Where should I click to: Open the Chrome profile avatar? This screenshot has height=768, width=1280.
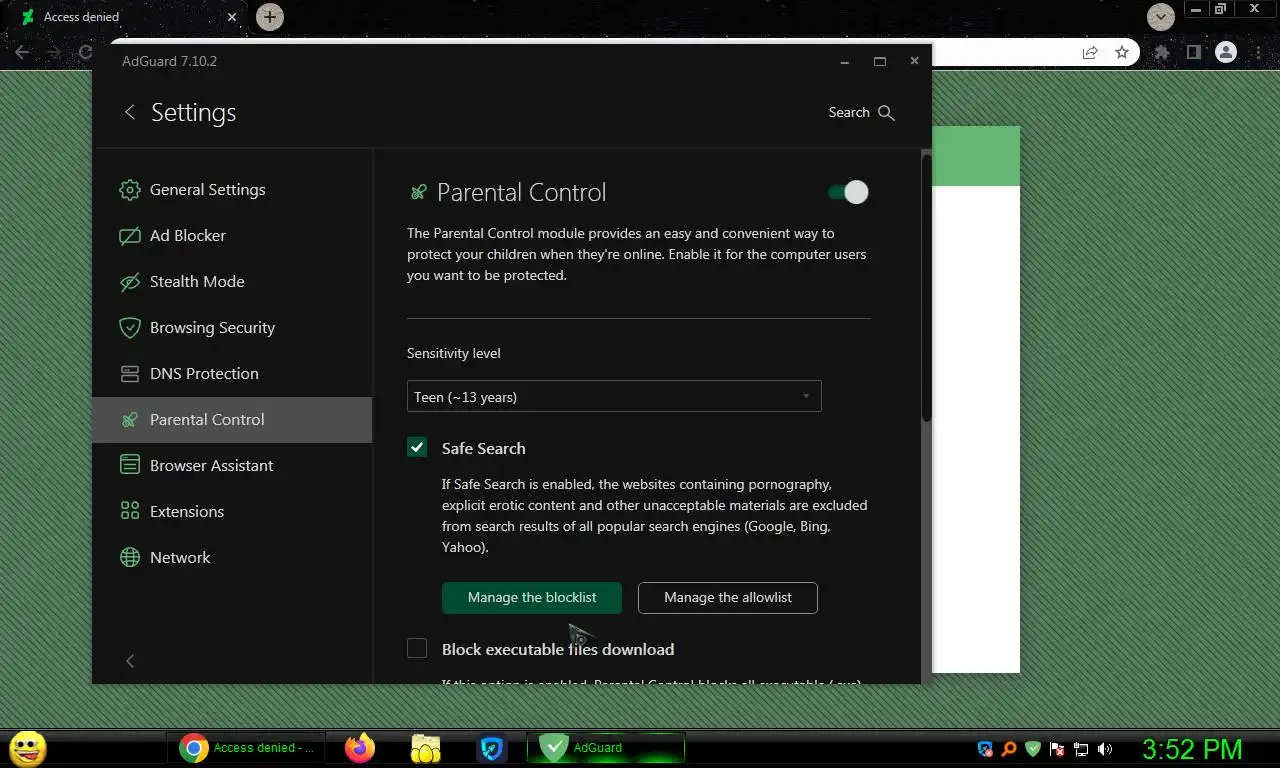[1225, 52]
